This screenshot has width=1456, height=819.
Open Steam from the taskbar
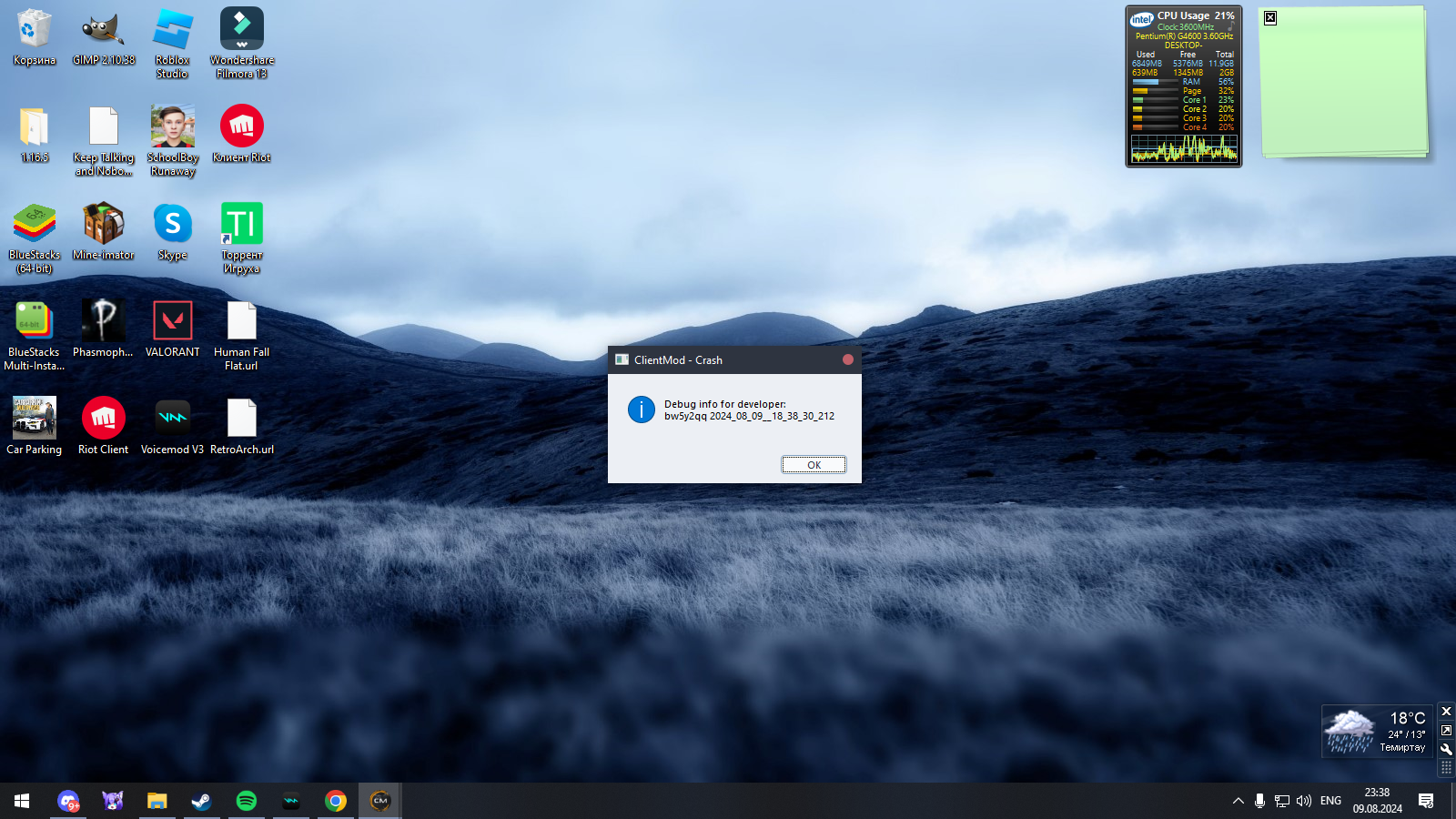[x=201, y=801]
